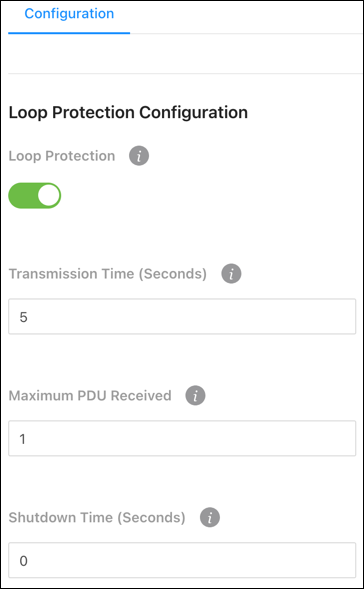Click the Transmission Time (Seconds) label
The width and height of the screenshot is (364, 589).
point(108,274)
